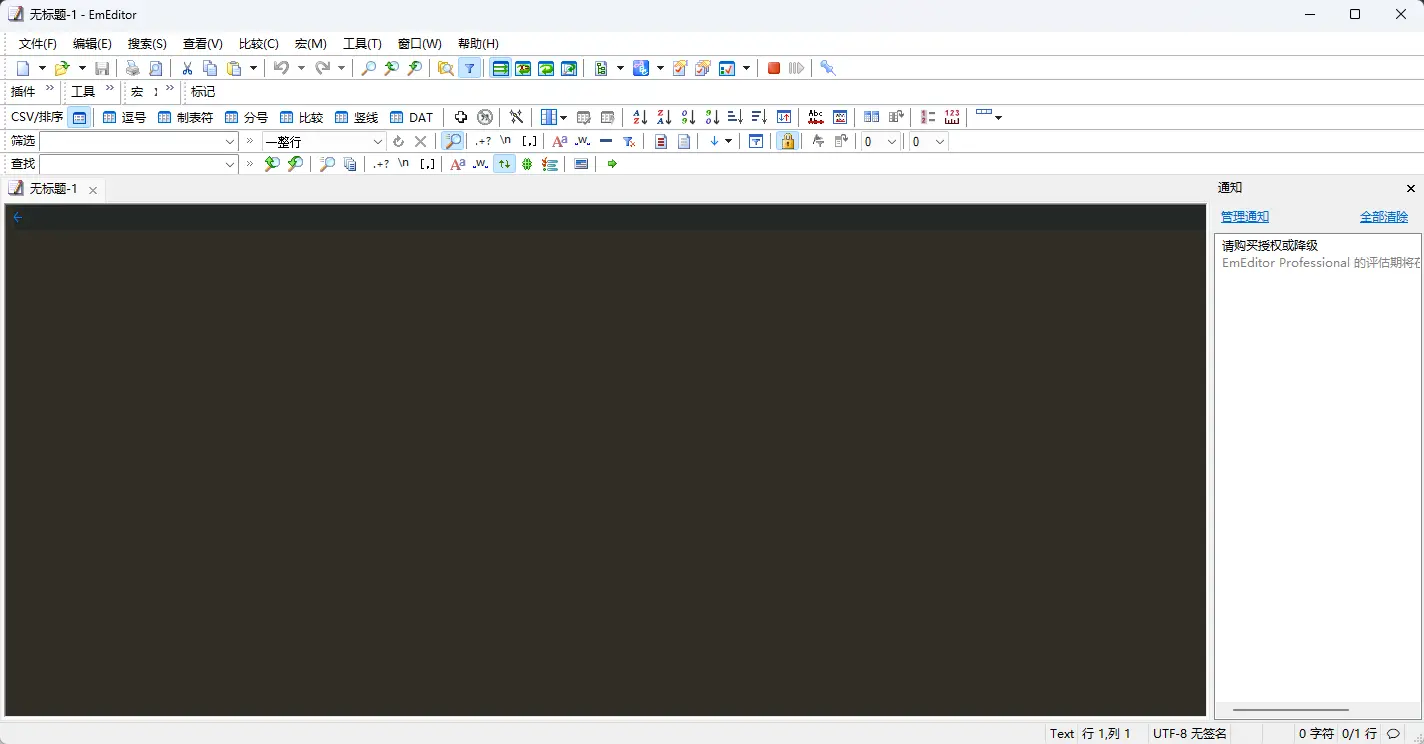
Task: Open the 一整行 column dropdown
Action: pos(378,142)
